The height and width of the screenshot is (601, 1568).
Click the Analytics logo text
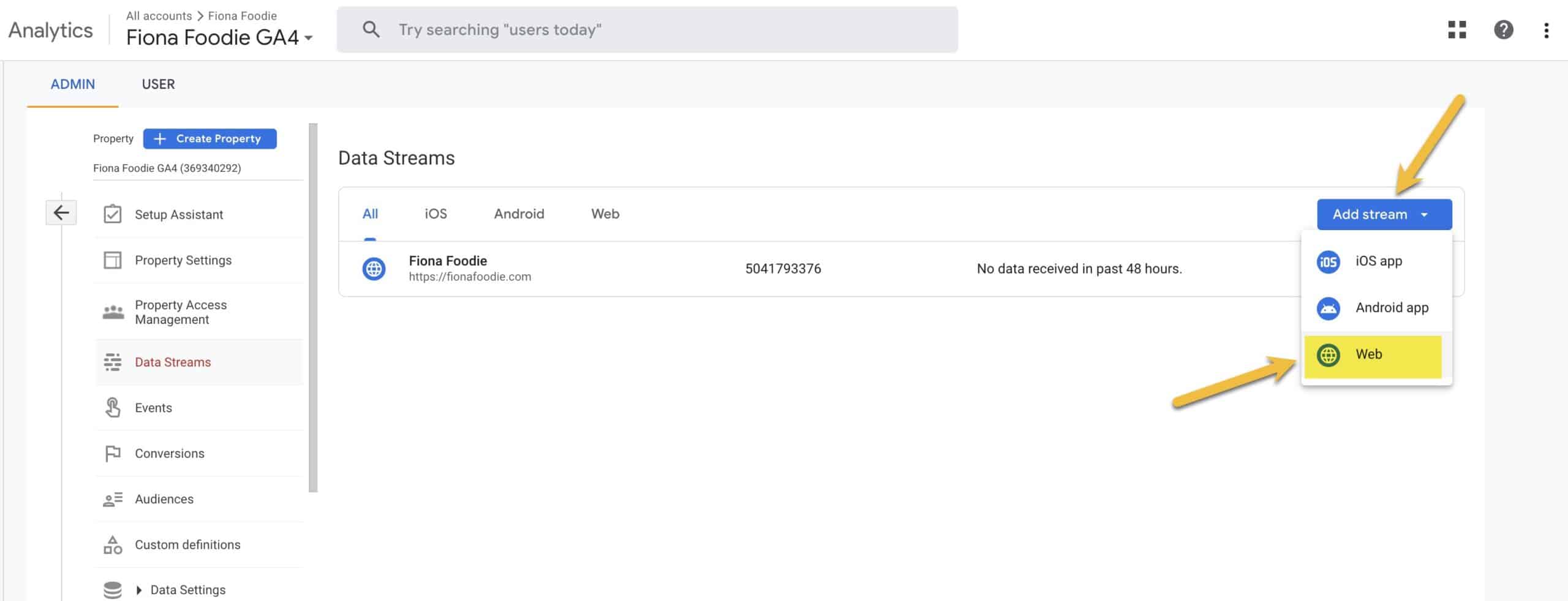[50, 31]
